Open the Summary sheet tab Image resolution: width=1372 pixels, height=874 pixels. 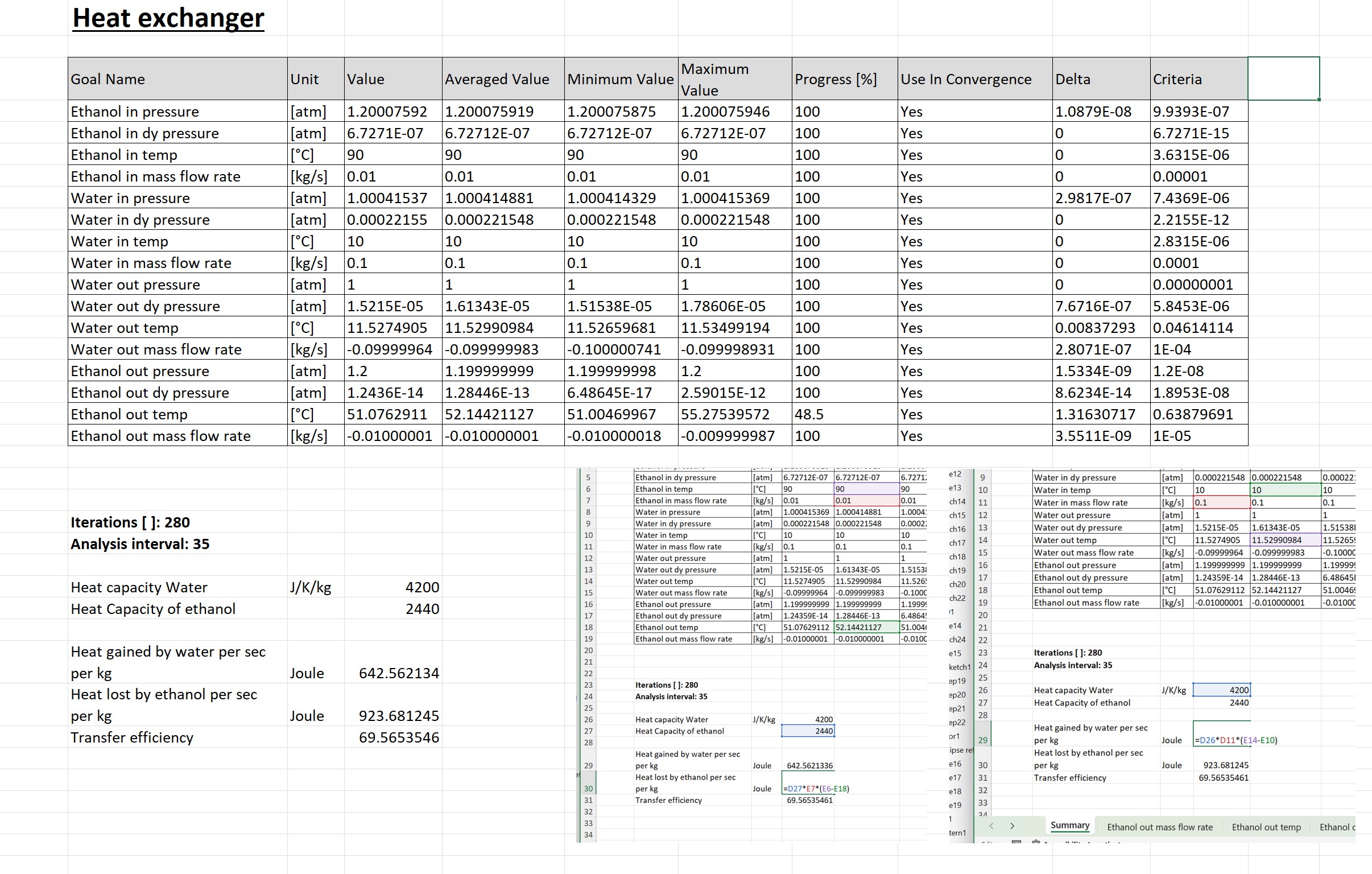point(1069,826)
